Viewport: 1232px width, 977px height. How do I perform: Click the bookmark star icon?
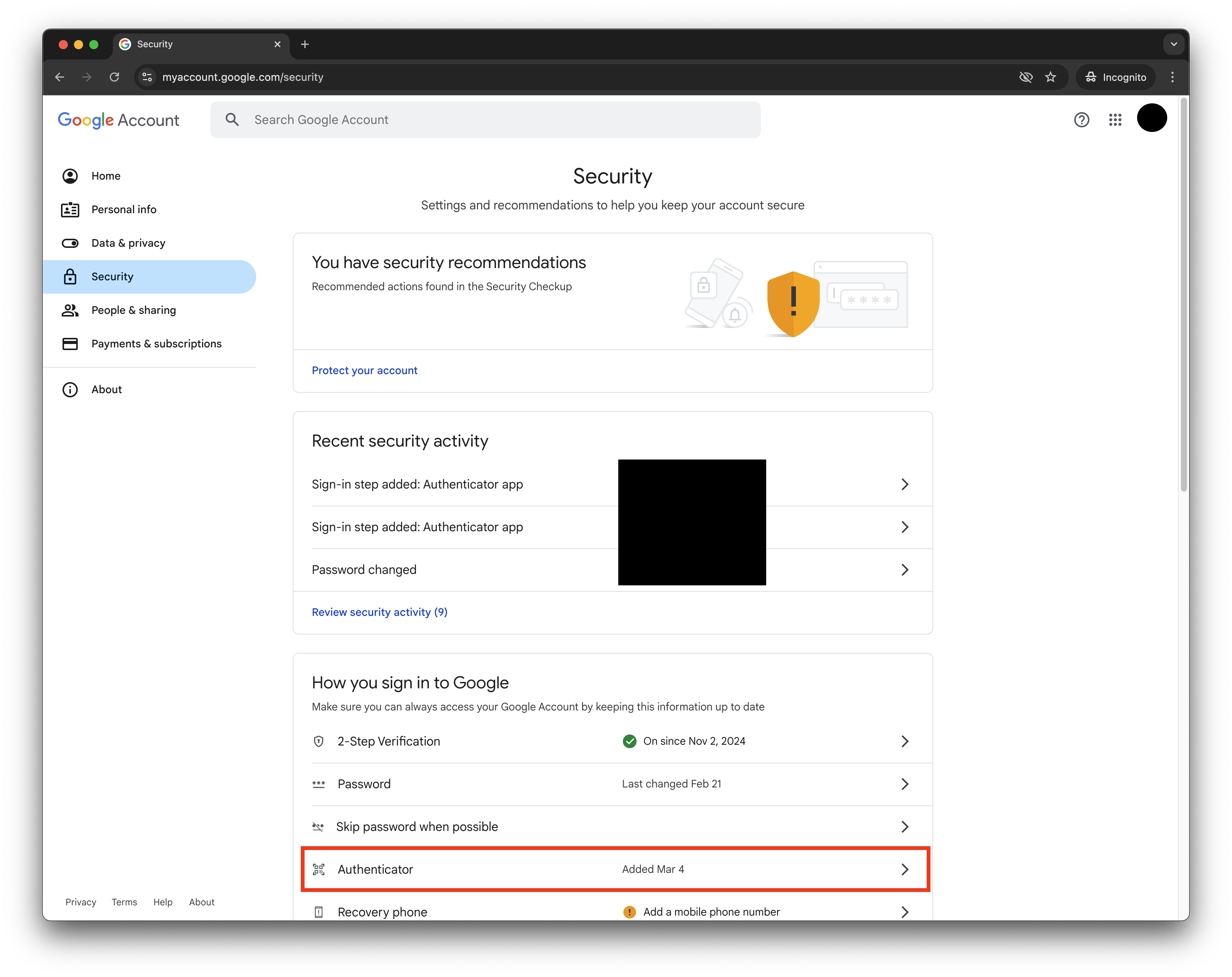[1050, 77]
